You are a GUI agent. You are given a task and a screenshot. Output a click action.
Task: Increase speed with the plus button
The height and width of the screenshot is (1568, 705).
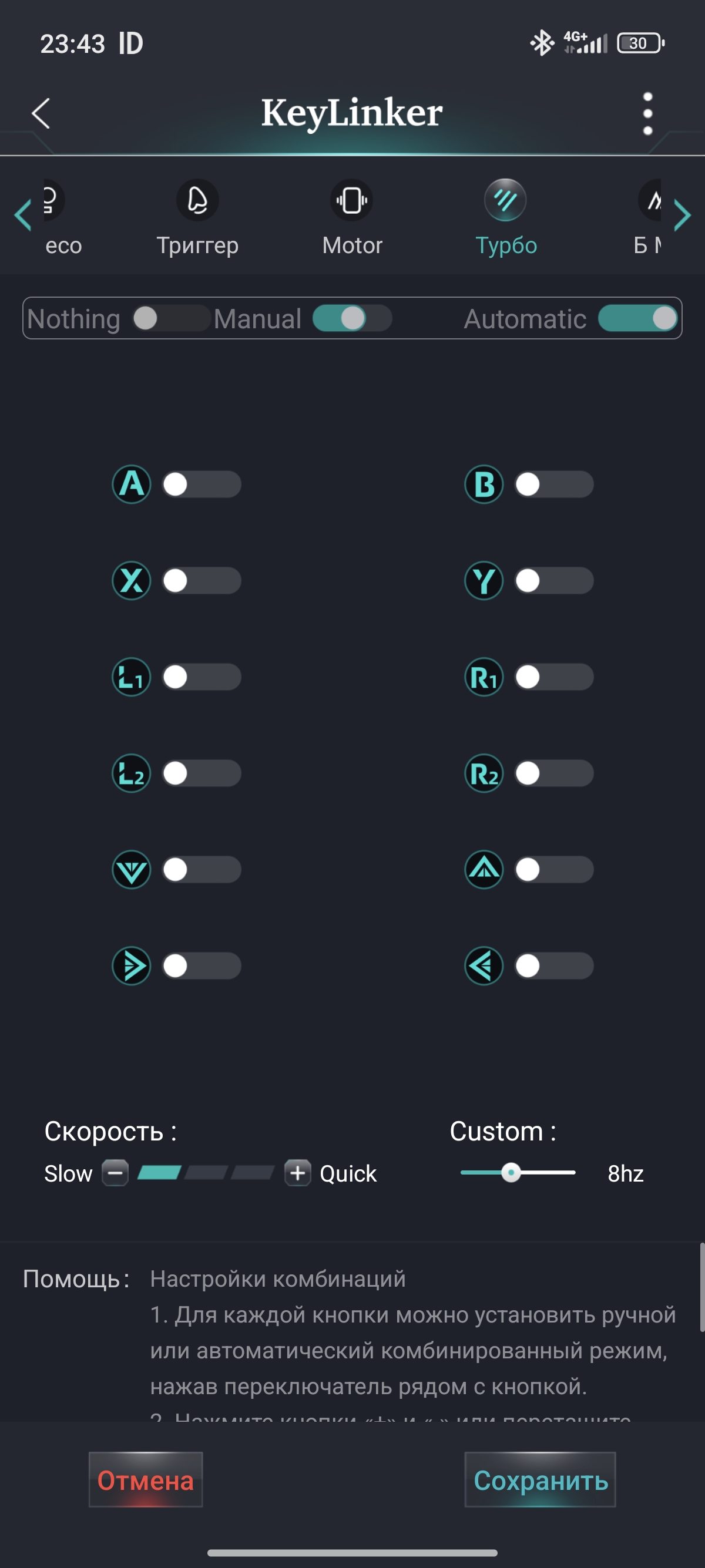click(x=298, y=1173)
